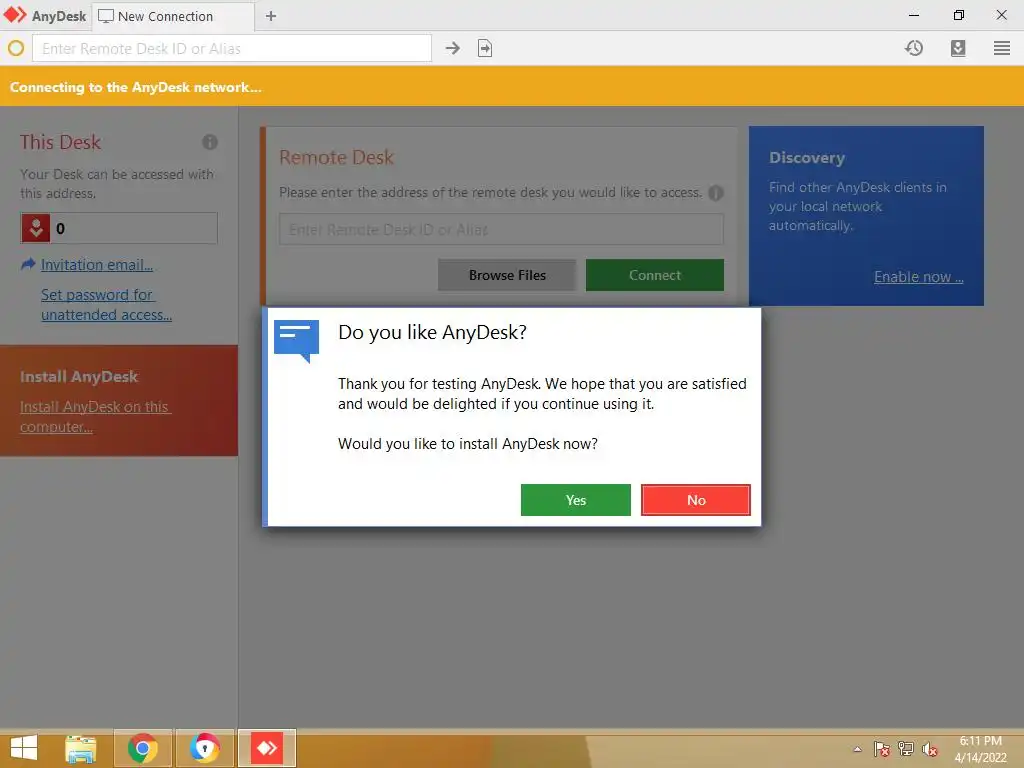Click the connection status circle indicator
1024x768 pixels.
(x=16, y=48)
